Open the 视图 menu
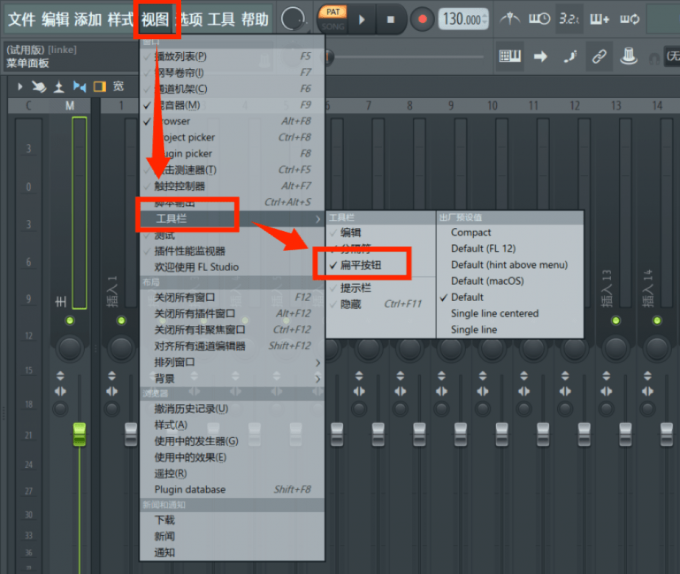The height and width of the screenshot is (574, 680). pyautogui.click(x=155, y=19)
